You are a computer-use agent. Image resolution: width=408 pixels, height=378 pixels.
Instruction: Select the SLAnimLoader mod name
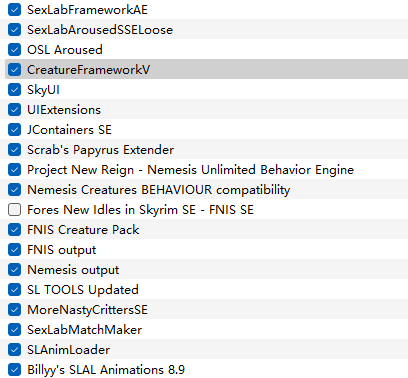tap(69, 350)
